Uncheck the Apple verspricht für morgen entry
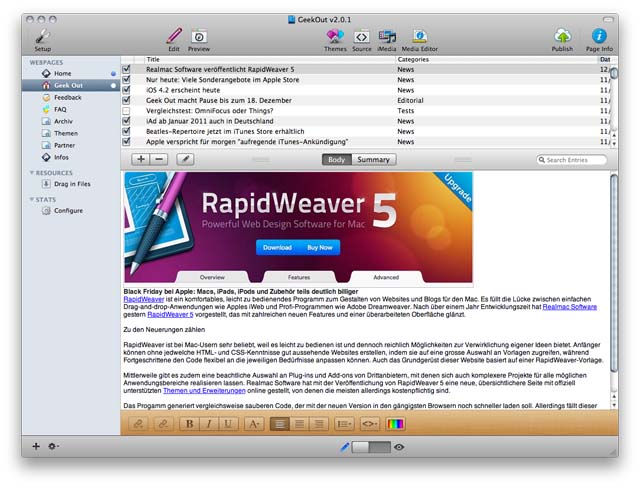This screenshot has width=640, height=487. click(x=127, y=142)
